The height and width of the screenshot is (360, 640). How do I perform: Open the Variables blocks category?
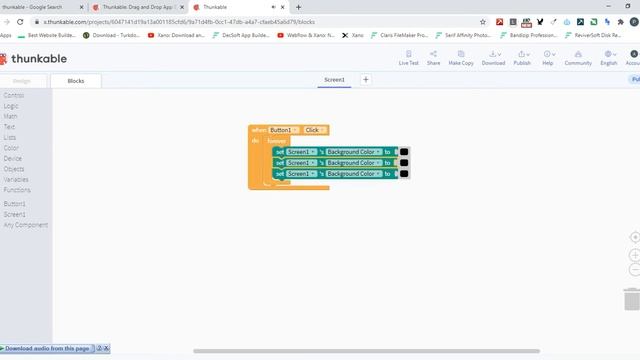pyautogui.click(x=16, y=180)
